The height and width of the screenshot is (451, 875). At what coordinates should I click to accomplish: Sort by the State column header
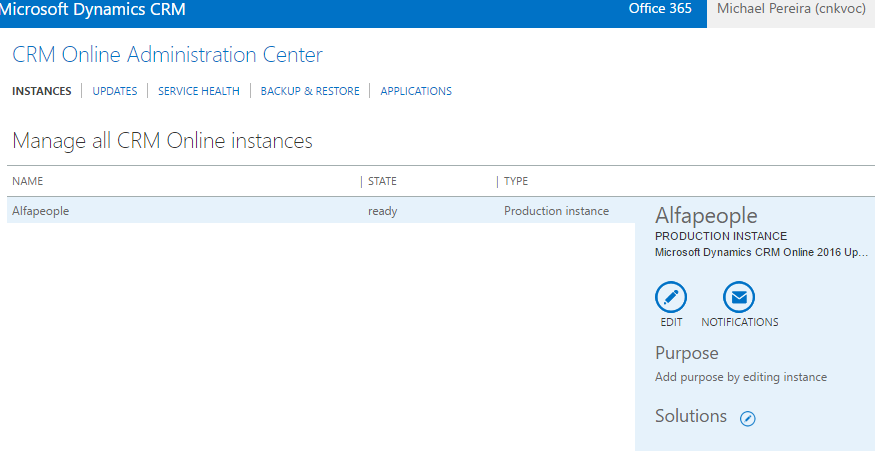tap(382, 181)
